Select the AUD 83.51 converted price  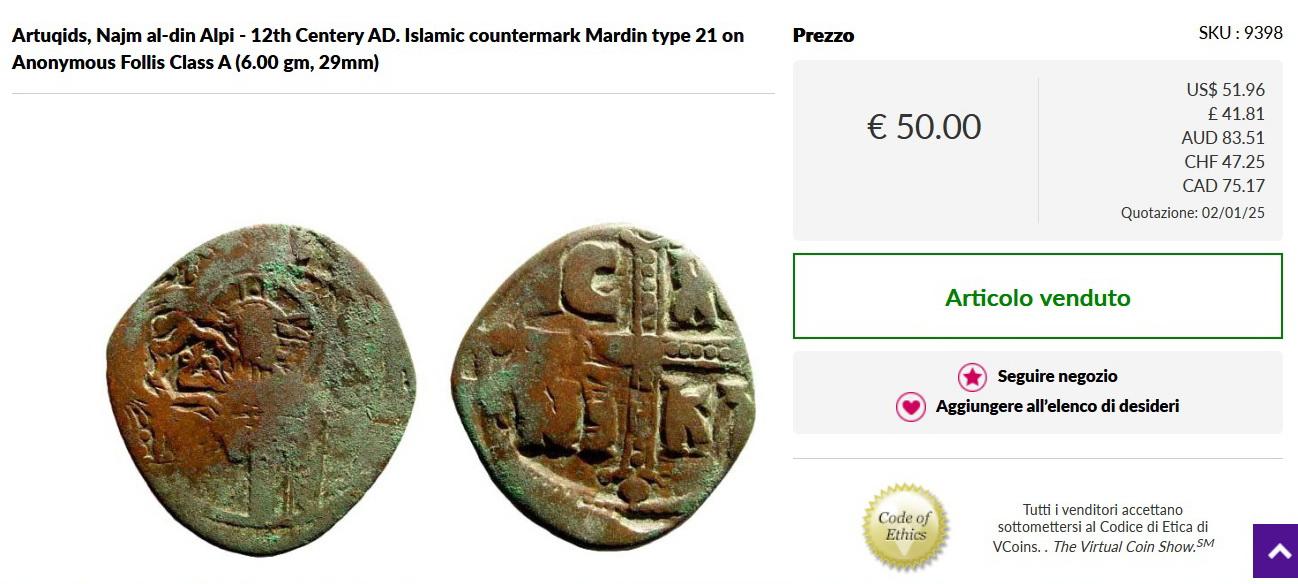pos(1223,138)
